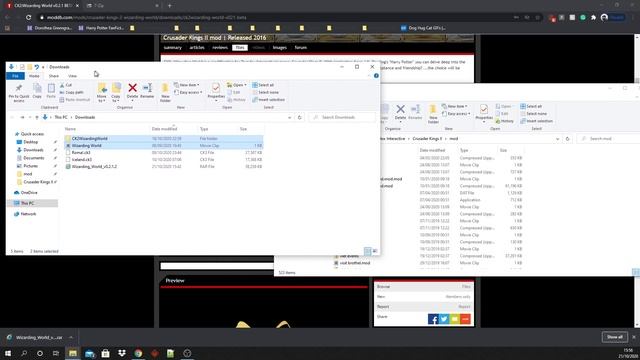The image size is (640, 360).
Task: Open New item dropdown in mod window
Action: coord(455,106)
